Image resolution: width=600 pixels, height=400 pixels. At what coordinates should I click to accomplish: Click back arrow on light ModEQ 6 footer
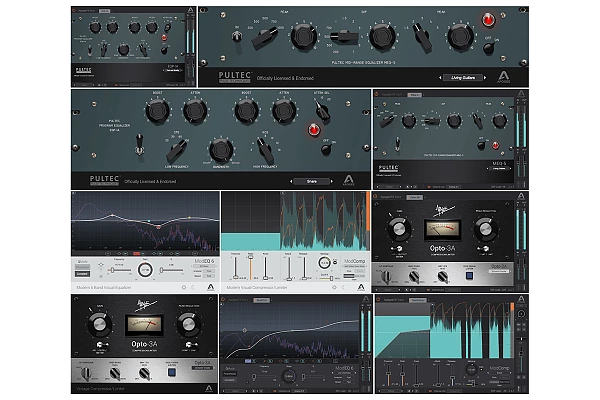193,287
